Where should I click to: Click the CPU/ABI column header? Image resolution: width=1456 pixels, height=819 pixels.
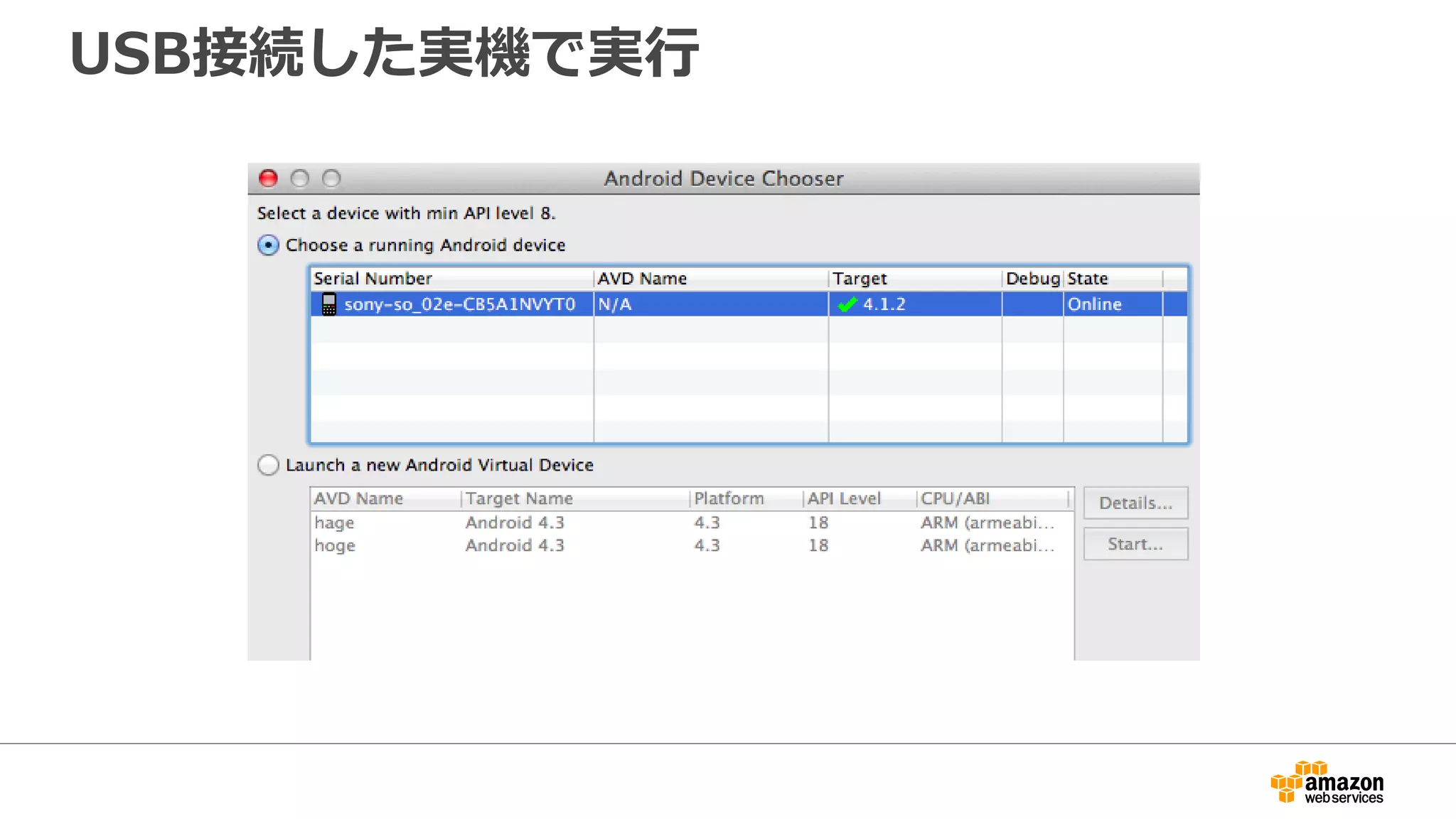click(954, 498)
